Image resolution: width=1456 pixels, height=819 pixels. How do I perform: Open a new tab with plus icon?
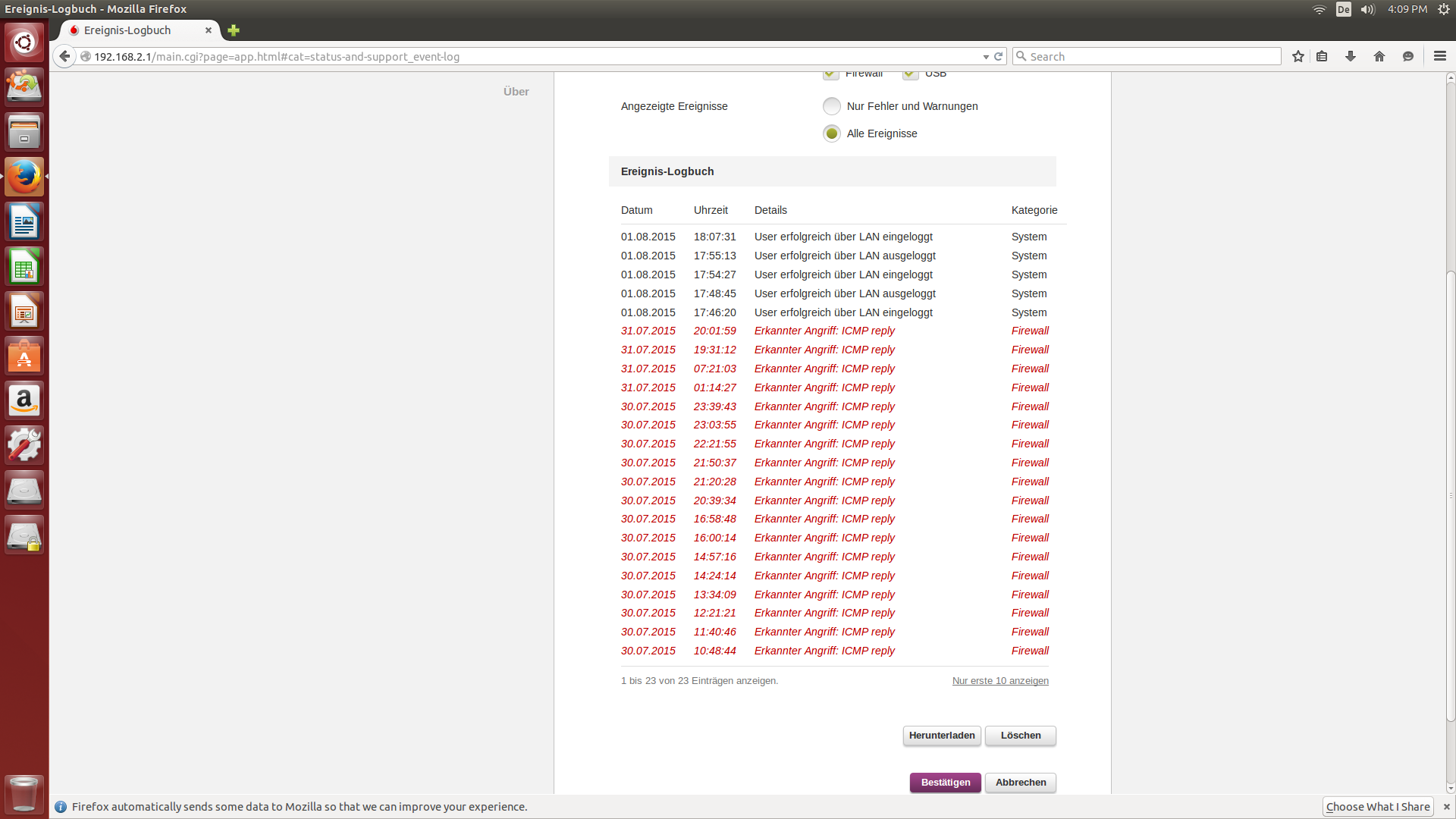234,30
